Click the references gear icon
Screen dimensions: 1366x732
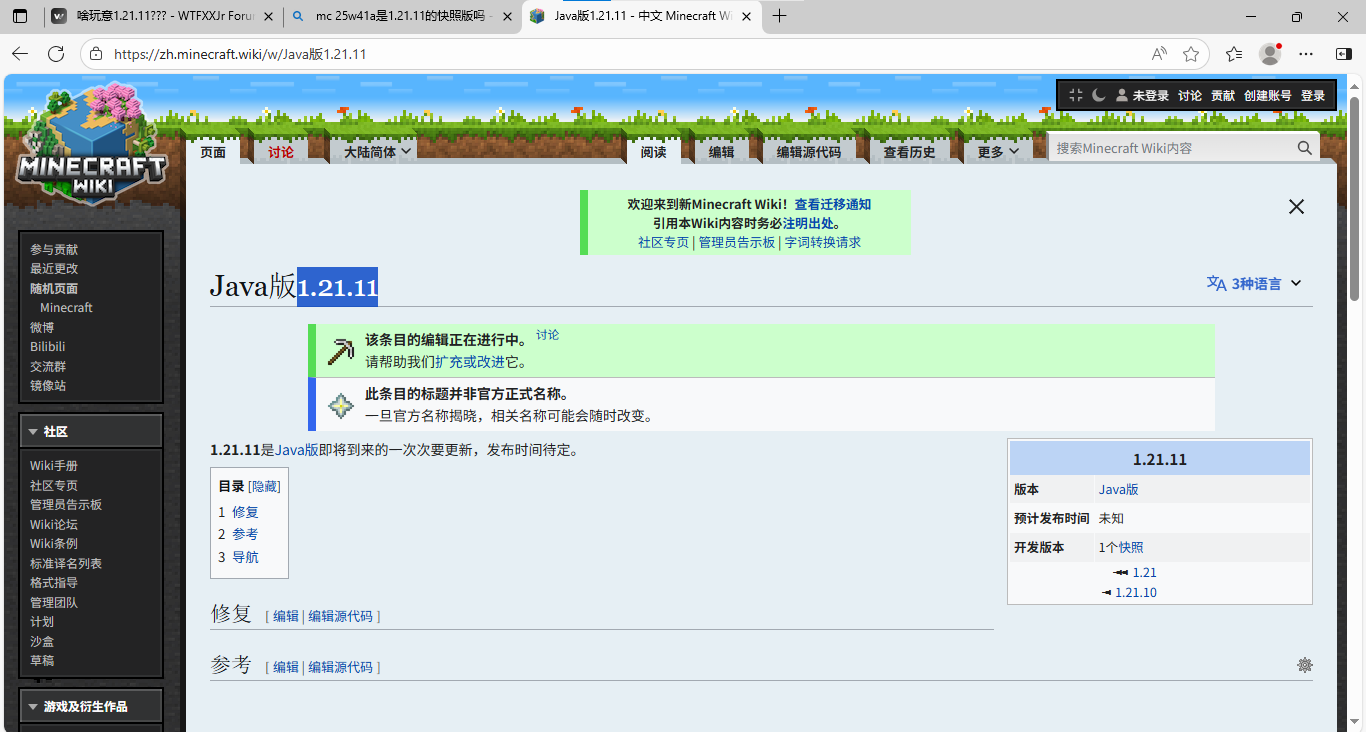tap(1304, 665)
